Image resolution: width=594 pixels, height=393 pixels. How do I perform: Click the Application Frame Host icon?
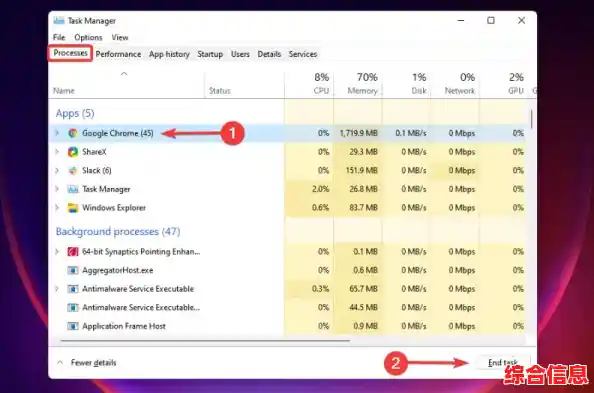click(x=73, y=326)
